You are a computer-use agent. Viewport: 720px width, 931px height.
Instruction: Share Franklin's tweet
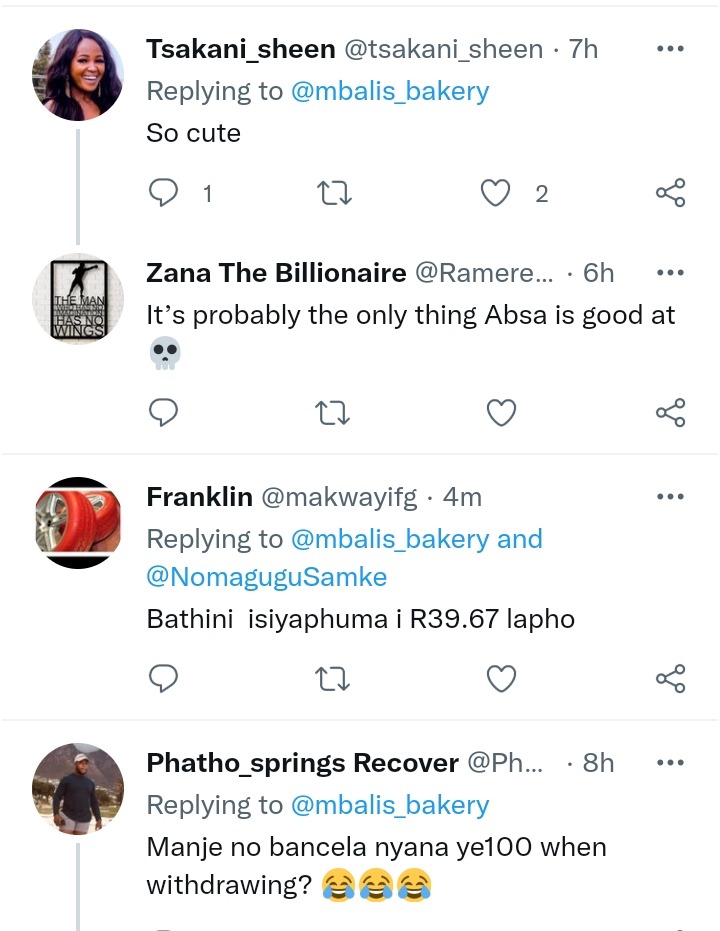[x=670, y=680]
